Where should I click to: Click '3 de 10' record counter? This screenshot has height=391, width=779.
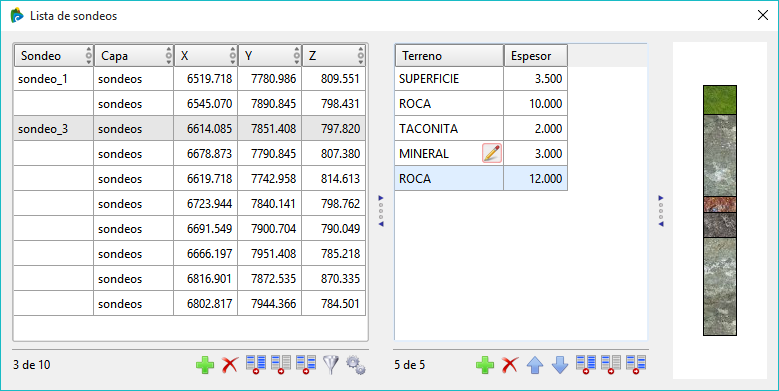click(x=32, y=365)
